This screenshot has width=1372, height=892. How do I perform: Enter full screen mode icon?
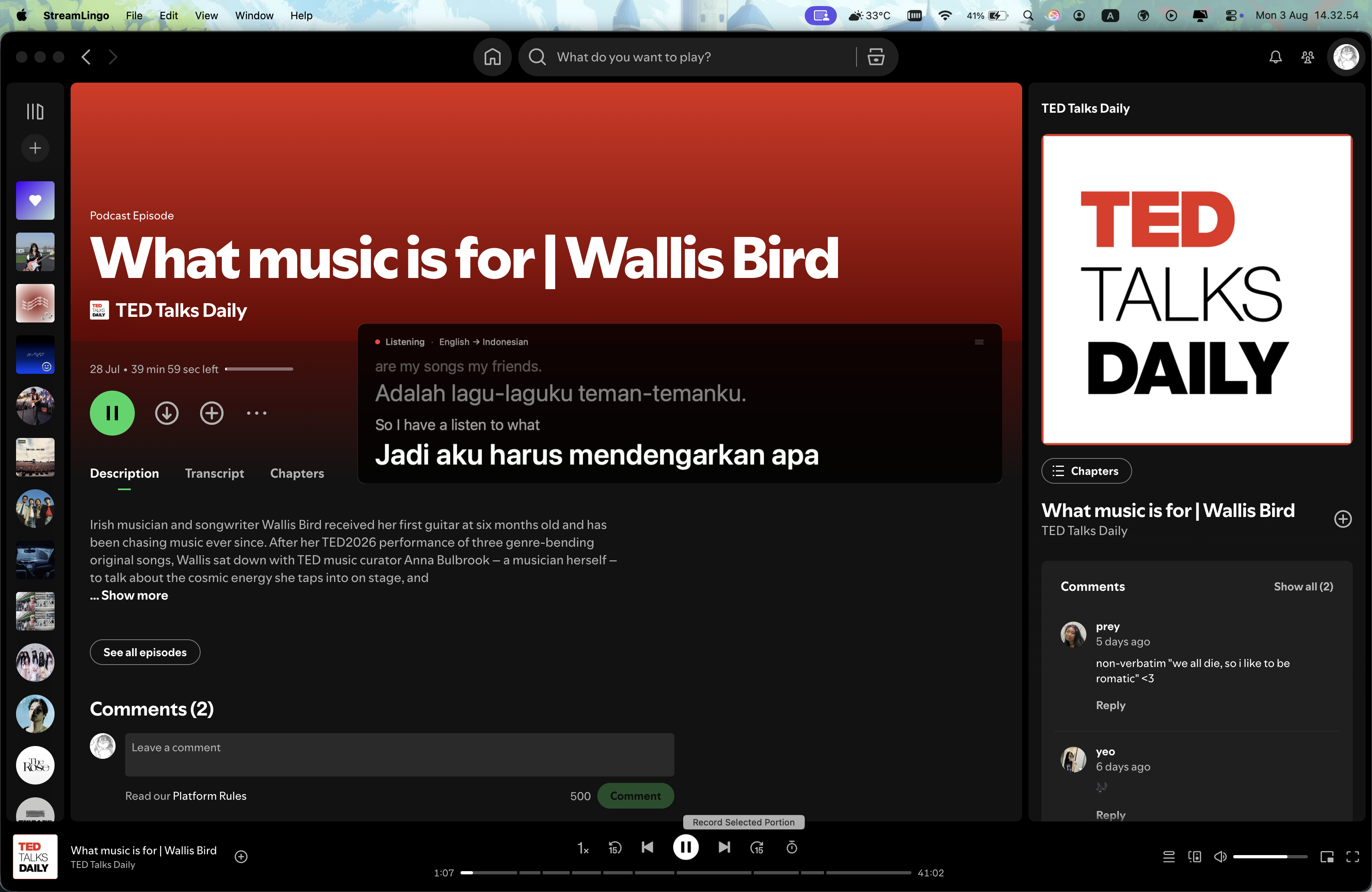point(1353,857)
